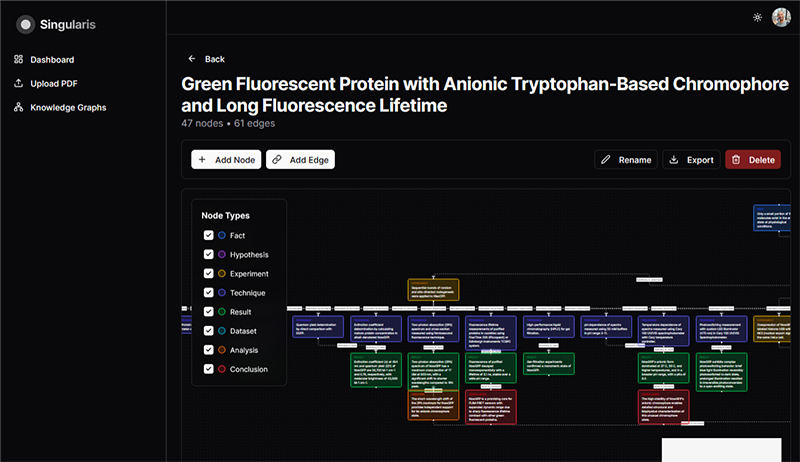800x462 pixels.
Task: Click the Upload PDF icon in sidebar
Action: 18,83
